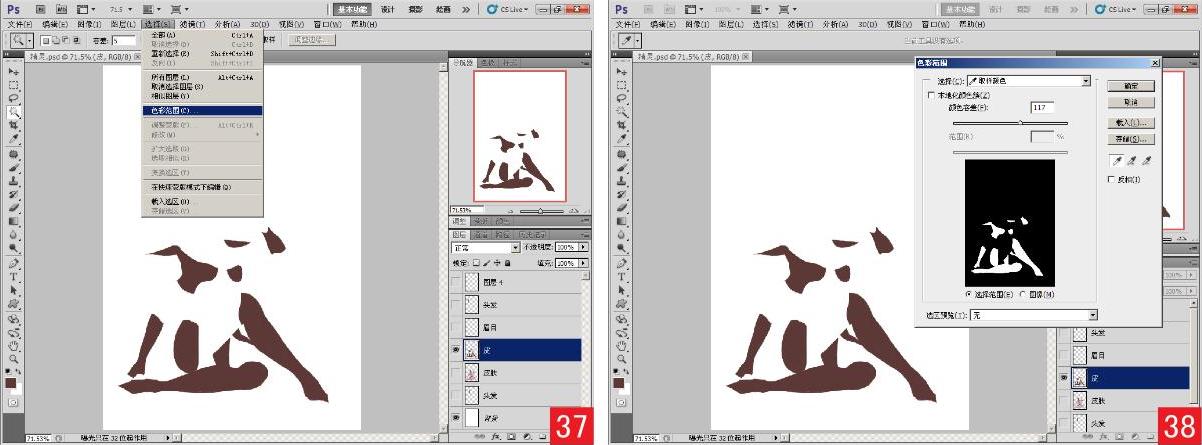Select the Move tool in right window's toolbox

(622, 73)
